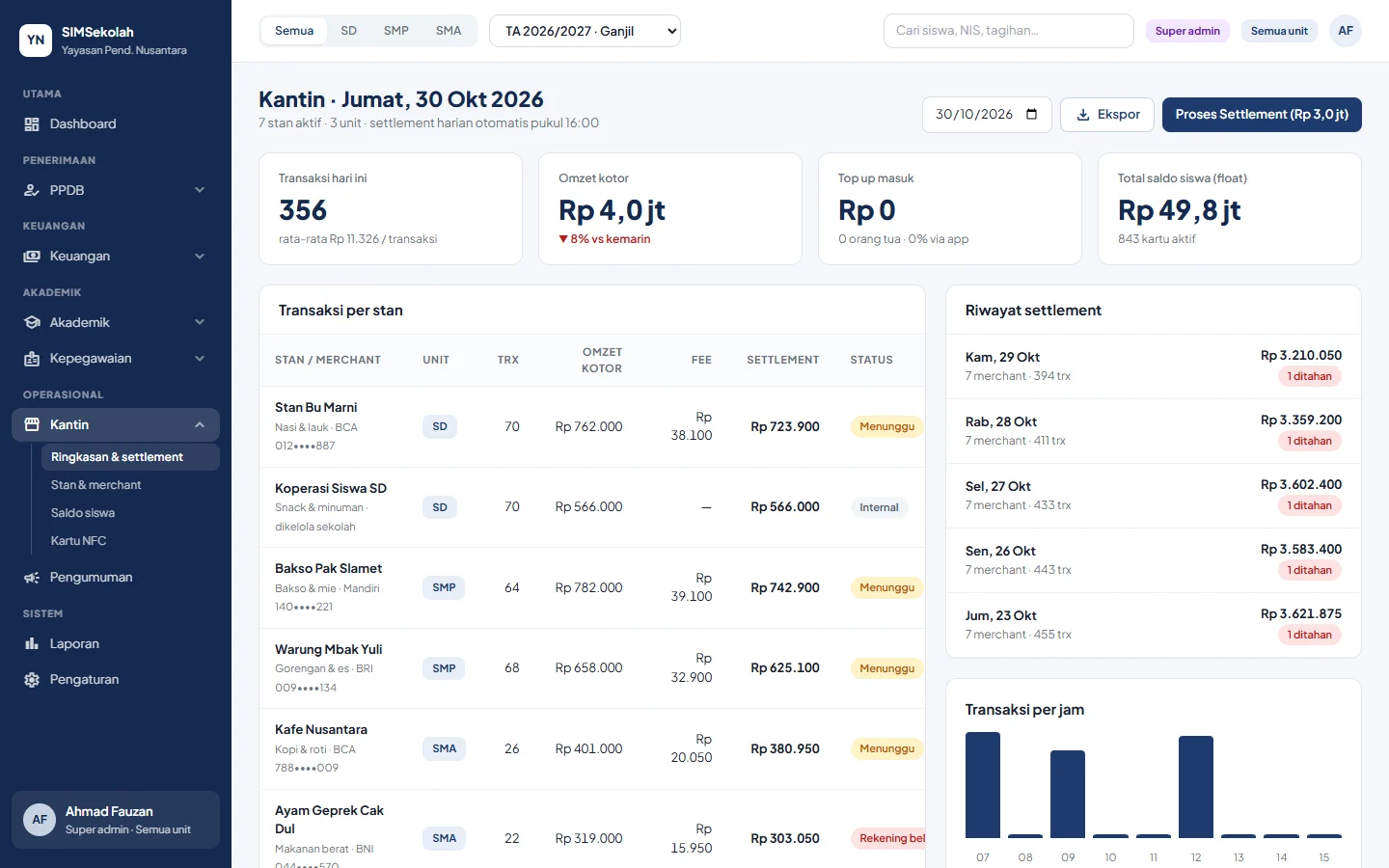Click the download icon on Ekspor button
The image size is (1389, 868).
pyautogui.click(x=1083, y=115)
